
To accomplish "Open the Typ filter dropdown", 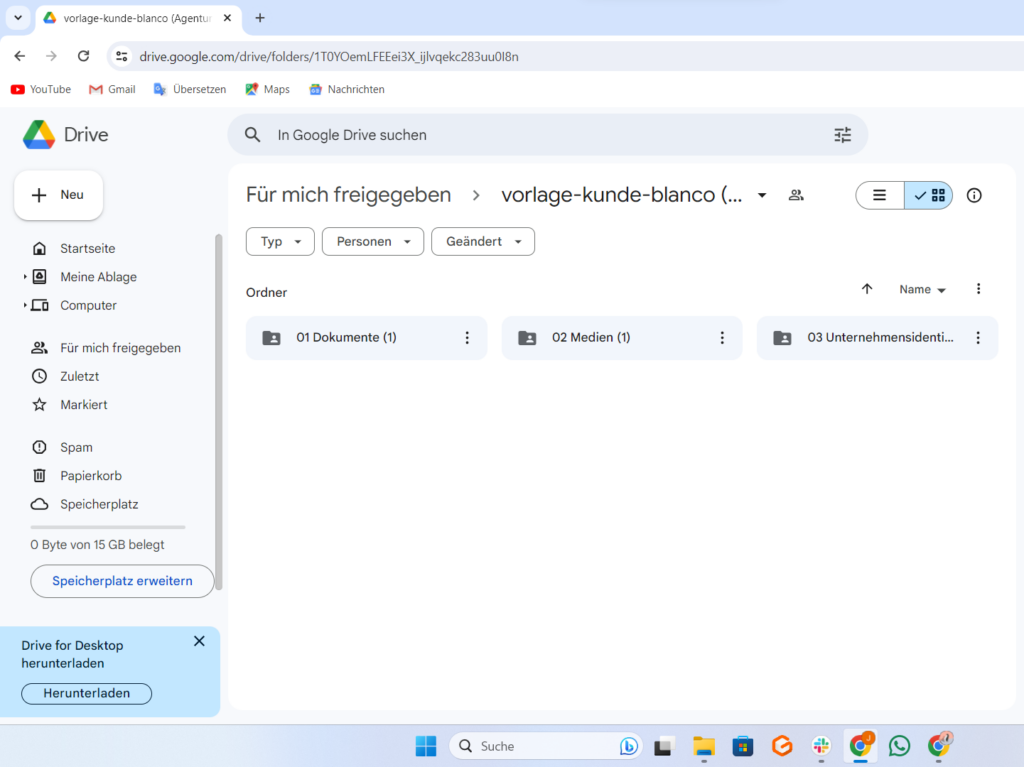I will tap(280, 242).
